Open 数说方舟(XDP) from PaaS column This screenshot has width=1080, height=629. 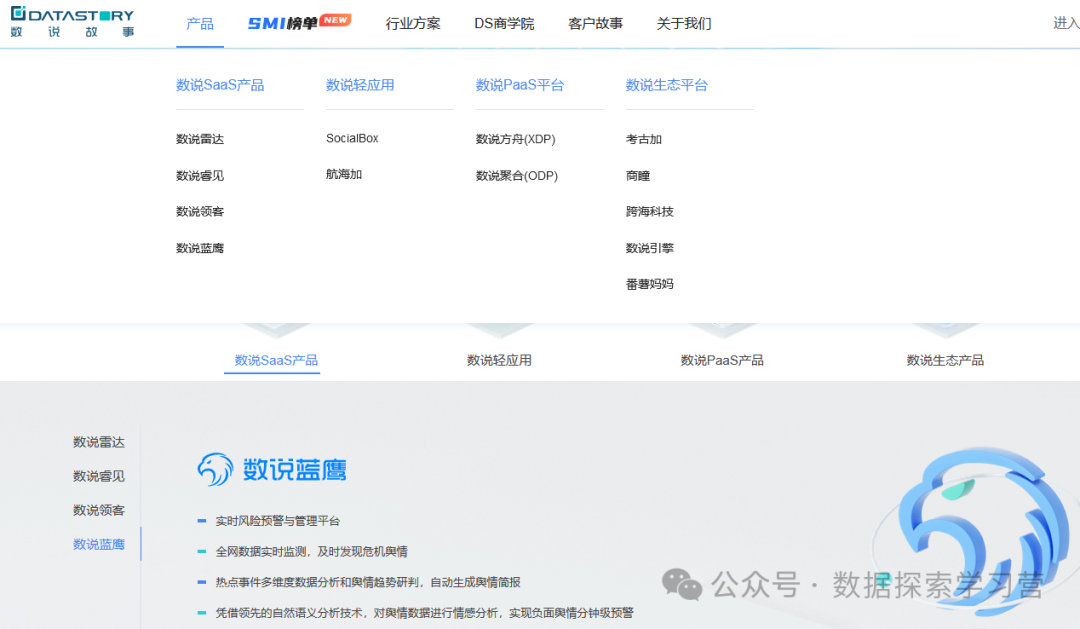(515, 139)
